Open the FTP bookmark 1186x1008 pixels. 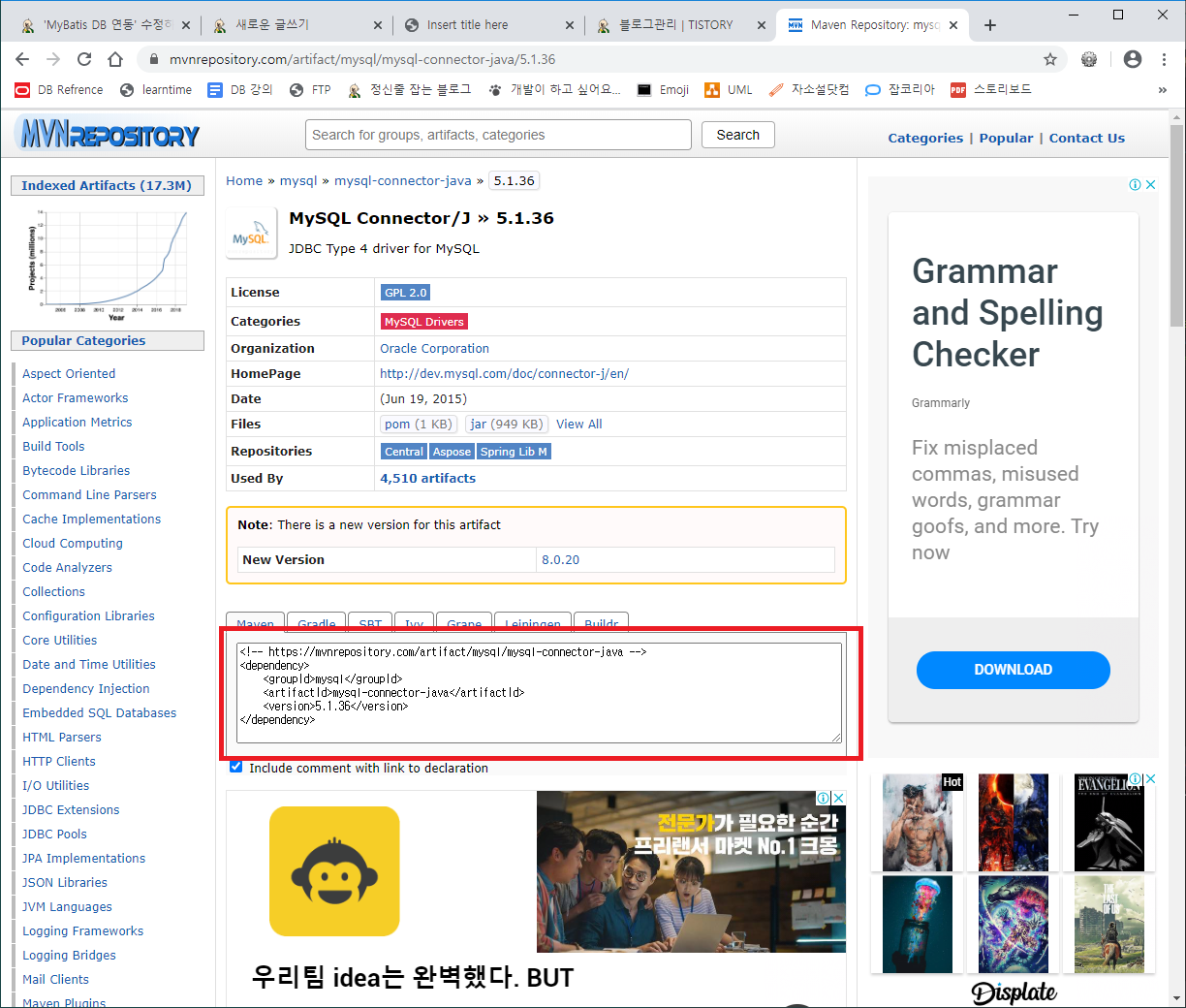coord(310,90)
